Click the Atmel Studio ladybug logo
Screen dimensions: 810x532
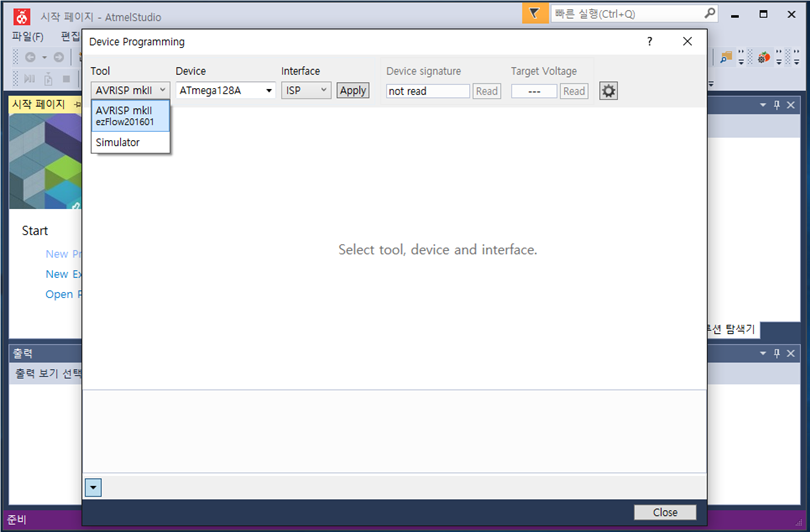pos(22,17)
